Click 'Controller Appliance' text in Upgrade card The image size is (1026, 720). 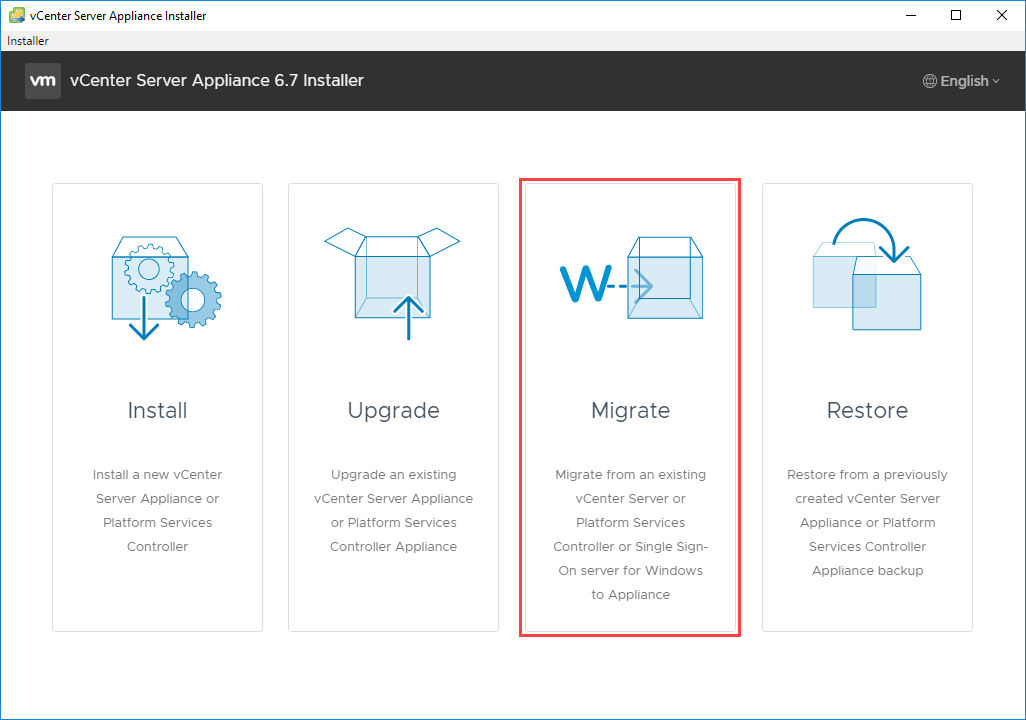coord(393,547)
